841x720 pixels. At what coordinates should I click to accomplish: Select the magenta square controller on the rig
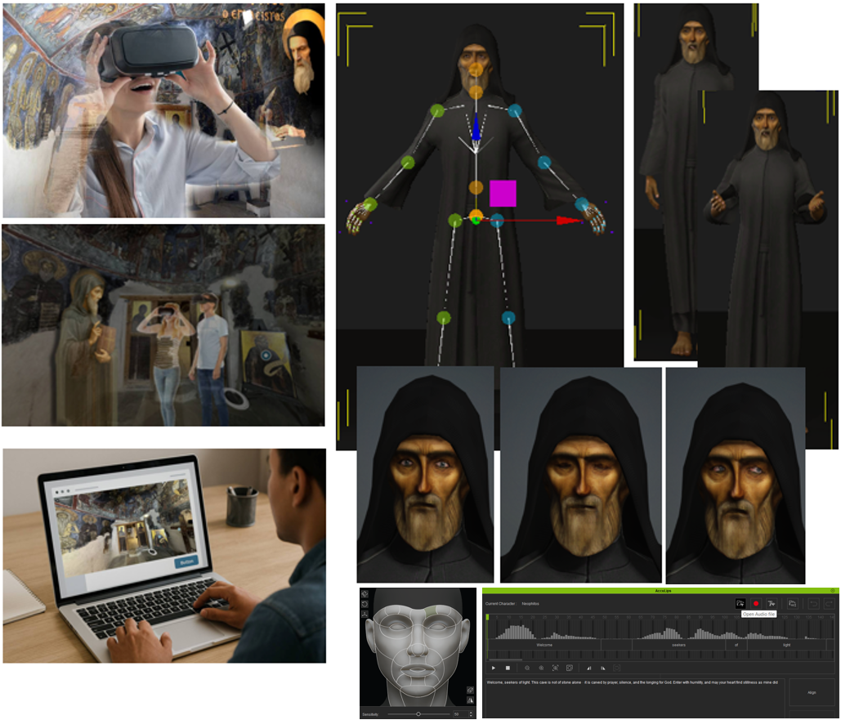[x=502, y=193]
